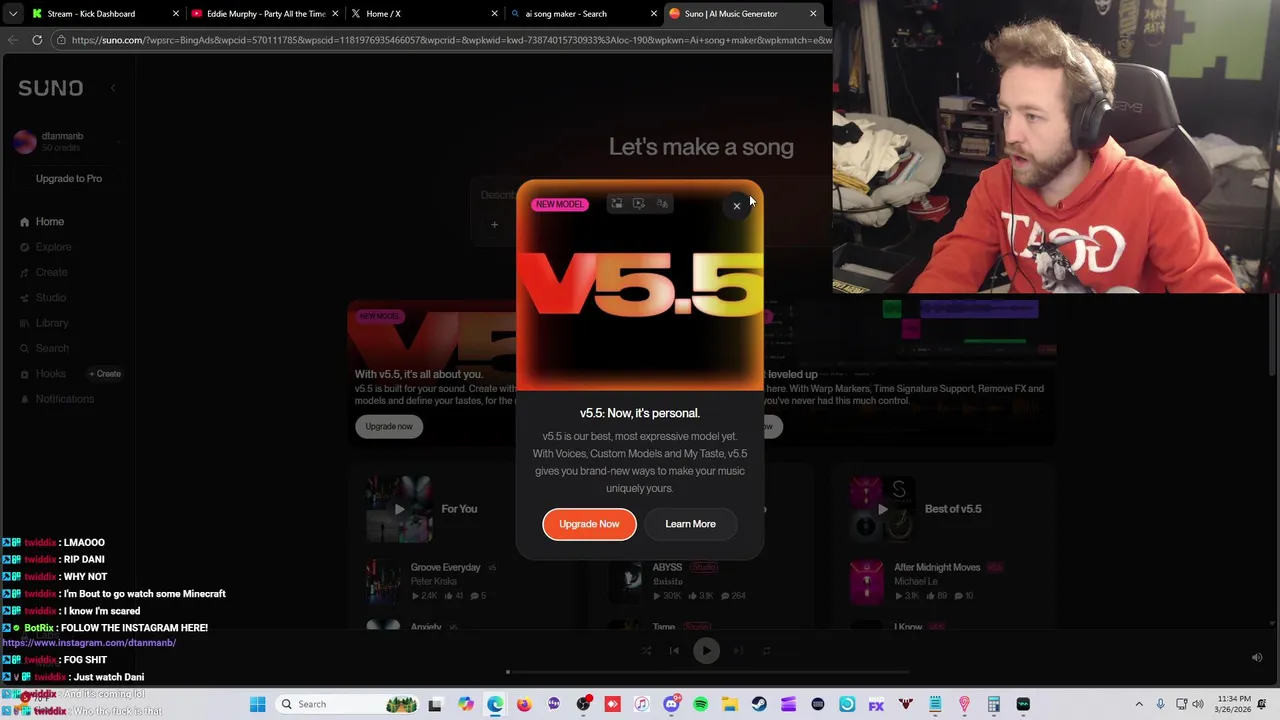The width and height of the screenshot is (1280, 720).
Task: Play the For You playlist thumbnail
Action: pos(399,509)
